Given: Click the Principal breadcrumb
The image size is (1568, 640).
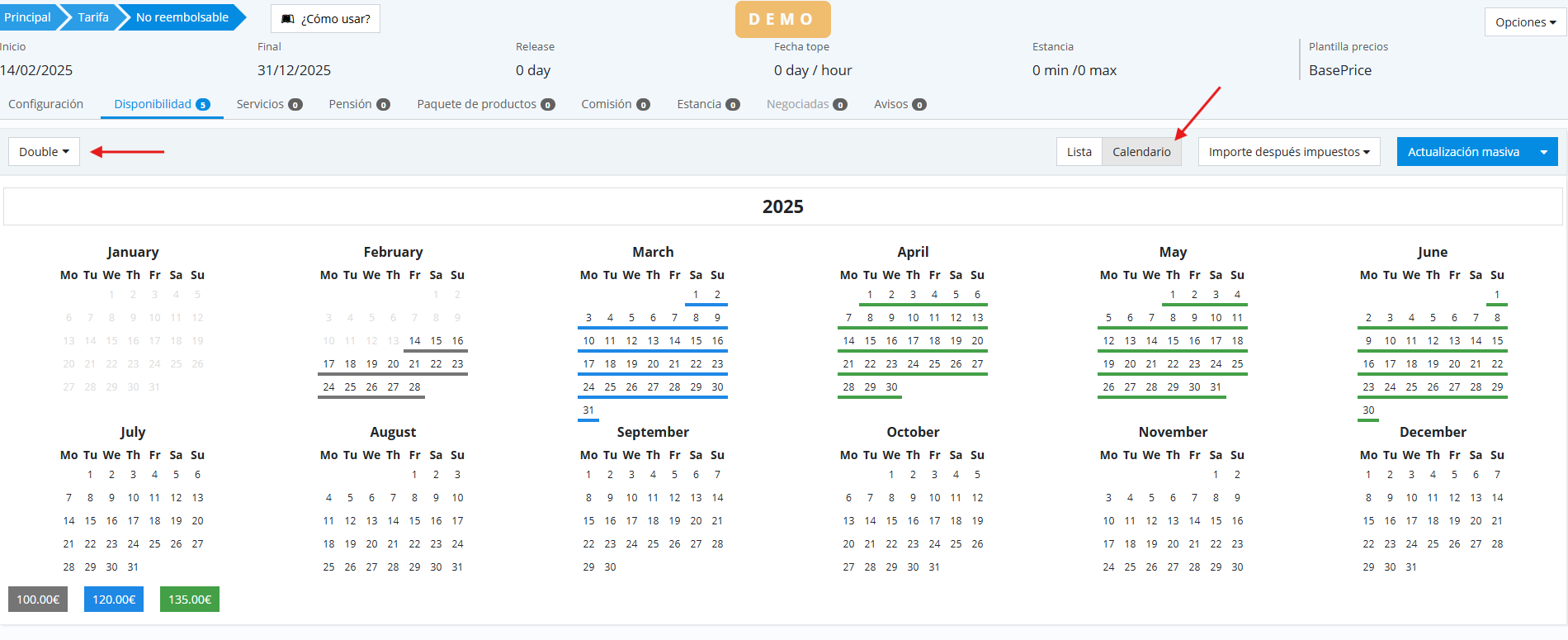Looking at the screenshot, I should pyautogui.click(x=27, y=17).
